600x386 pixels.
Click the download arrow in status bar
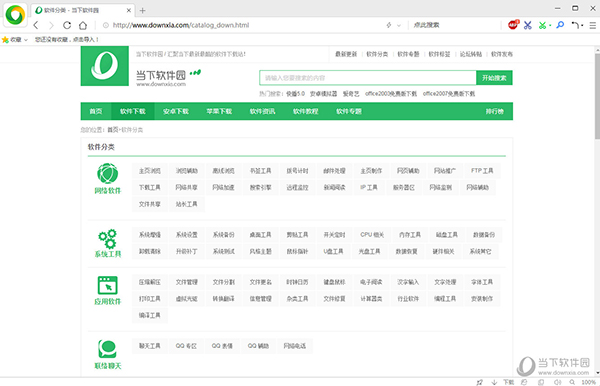tap(494, 382)
